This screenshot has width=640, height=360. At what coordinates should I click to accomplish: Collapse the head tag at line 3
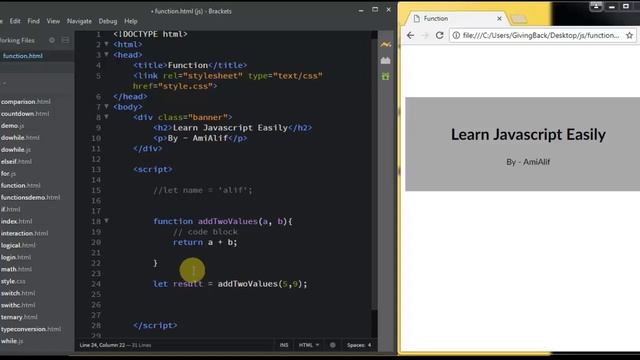click(x=107, y=54)
